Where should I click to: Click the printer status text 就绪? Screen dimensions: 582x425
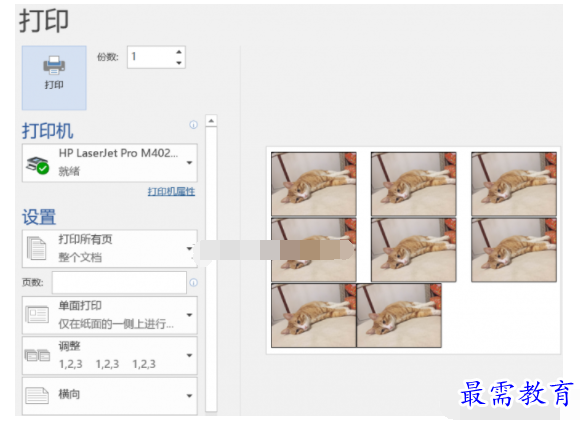[69, 171]
